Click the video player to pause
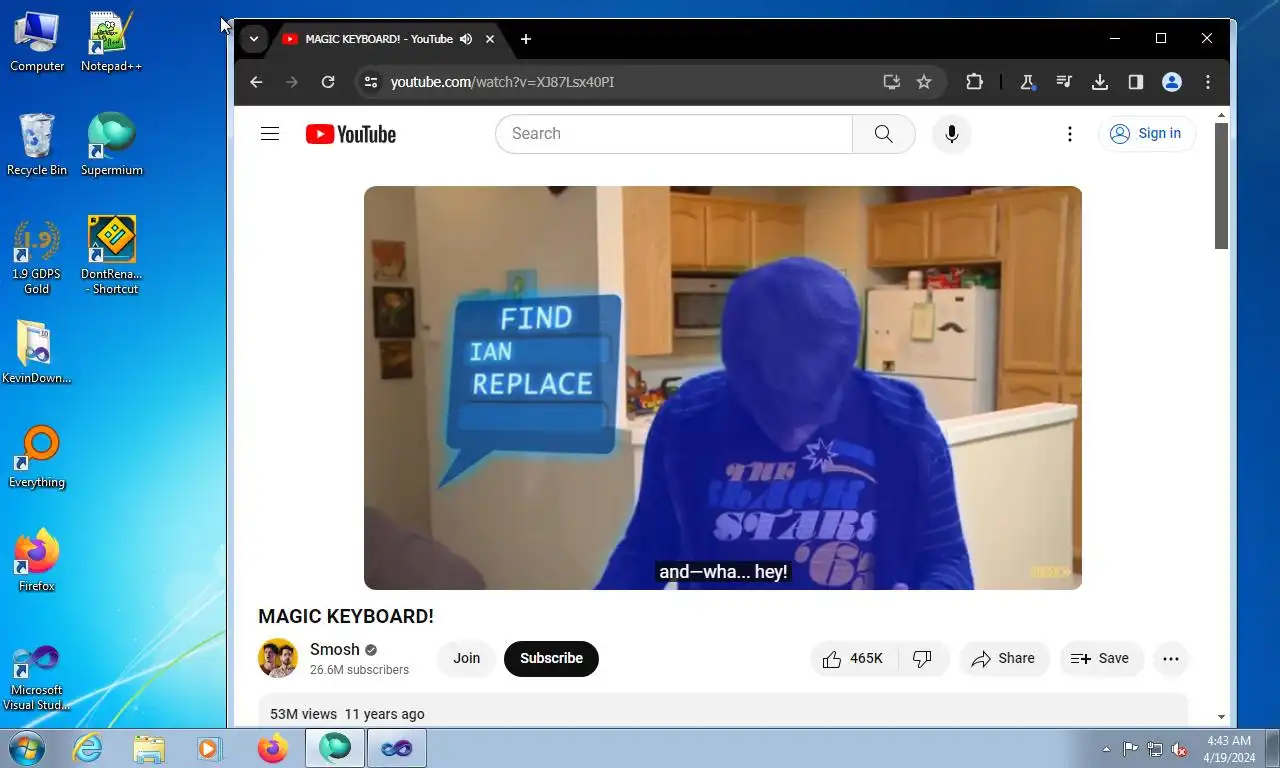The image size is (1280, 768). 723,388
